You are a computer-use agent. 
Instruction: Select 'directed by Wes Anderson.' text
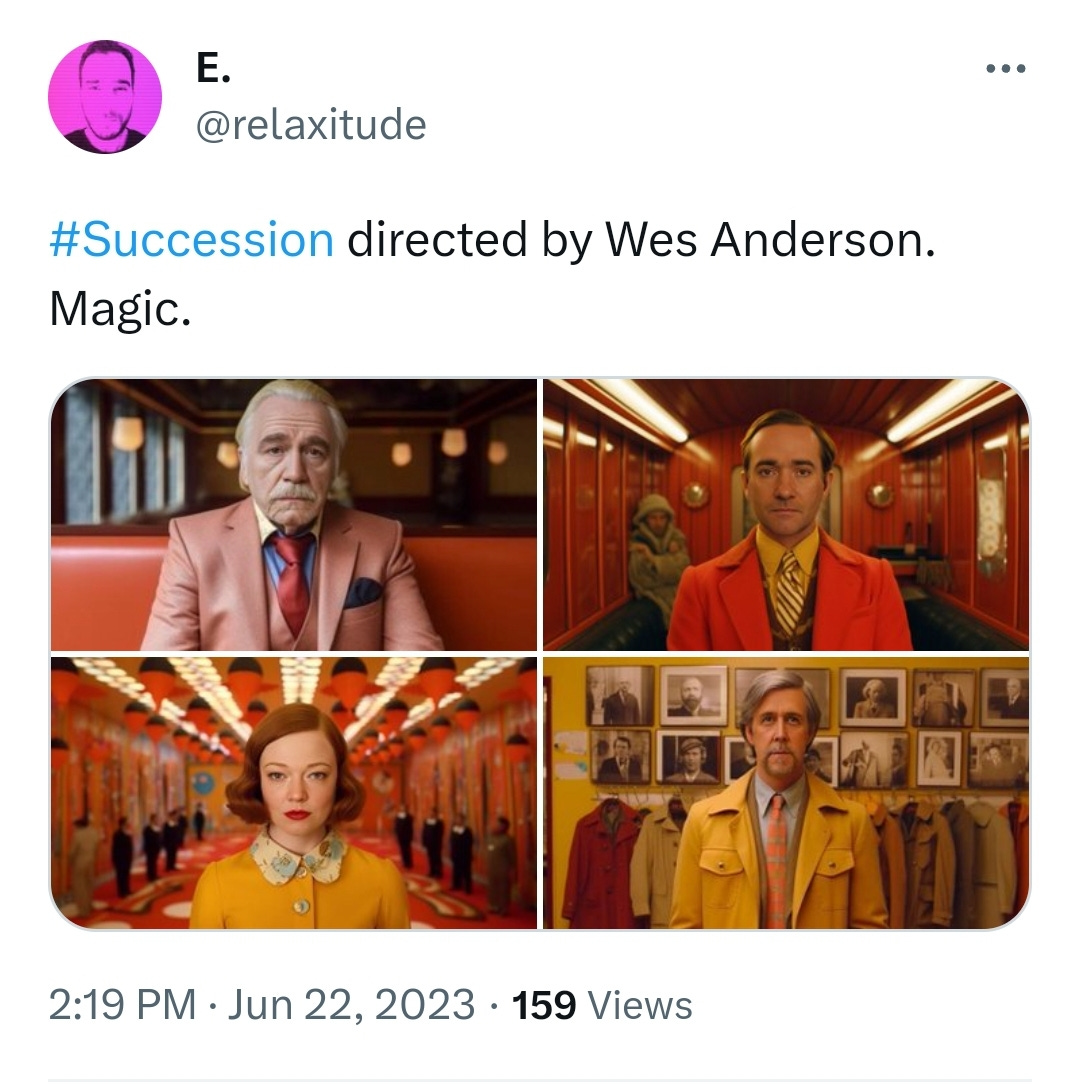(x=641, y=240)
